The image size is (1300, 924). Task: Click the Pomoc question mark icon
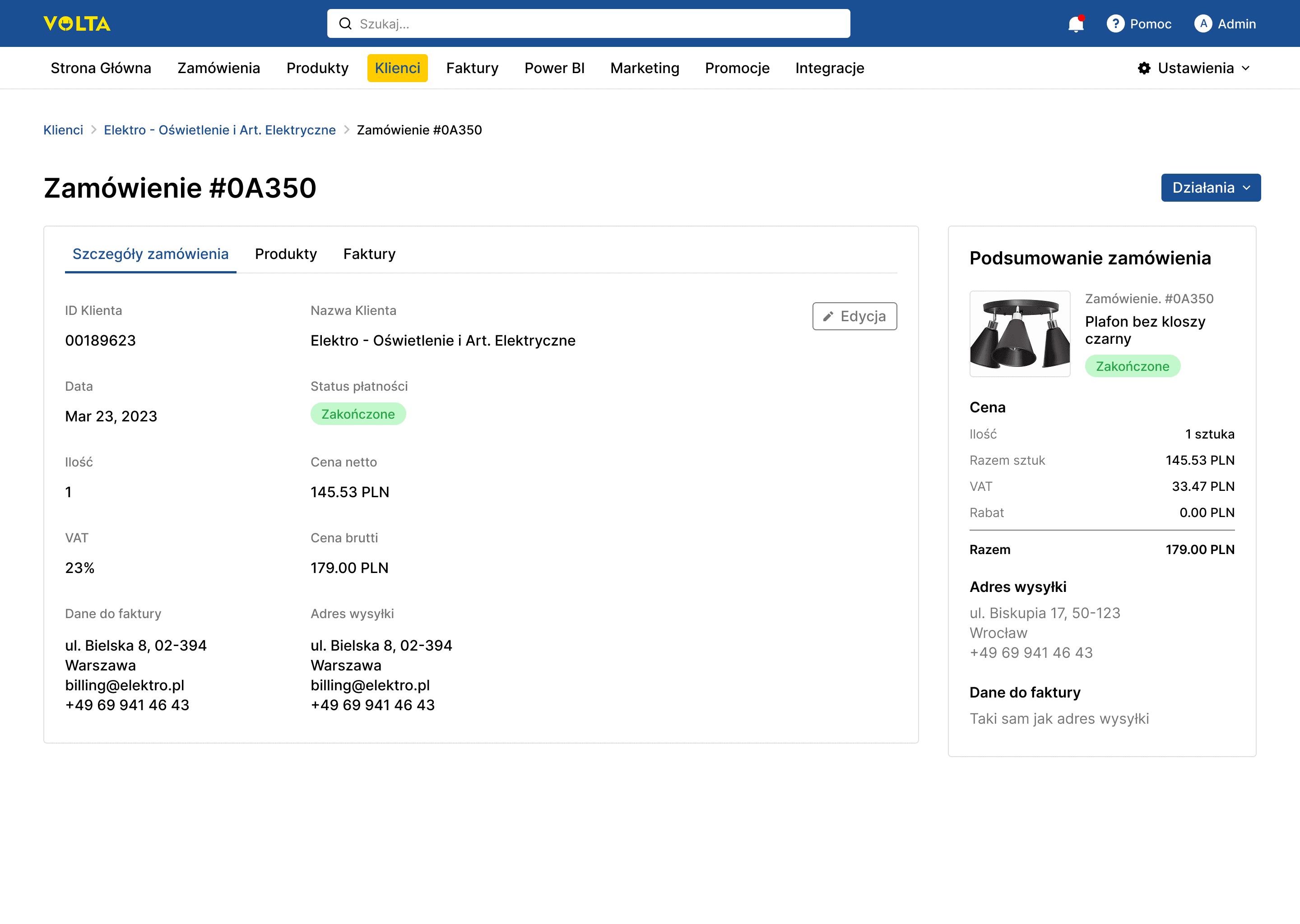point(1115,24)
